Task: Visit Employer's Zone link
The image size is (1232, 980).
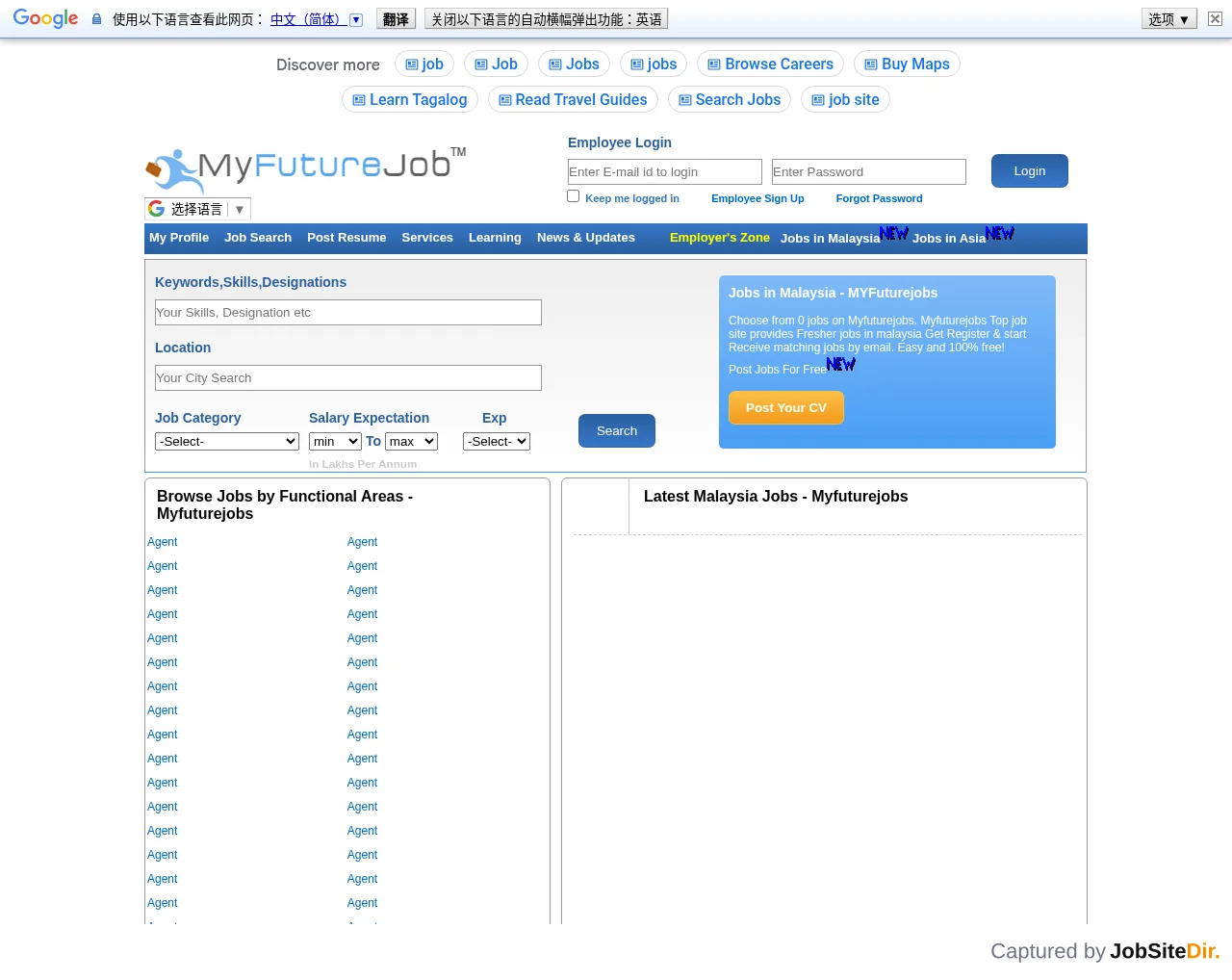Action: pos(720,238)
